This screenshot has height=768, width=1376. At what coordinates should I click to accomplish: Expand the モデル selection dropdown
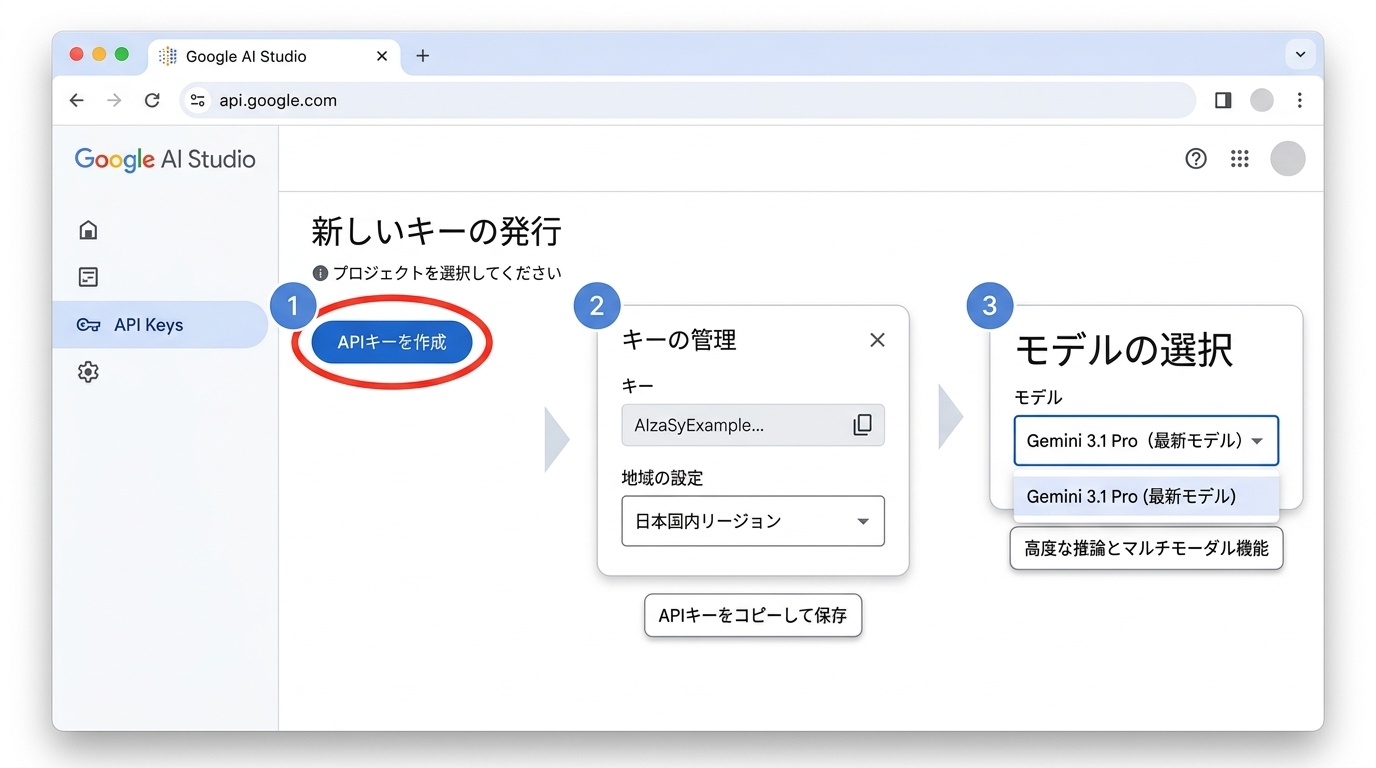coord(1145,441)
